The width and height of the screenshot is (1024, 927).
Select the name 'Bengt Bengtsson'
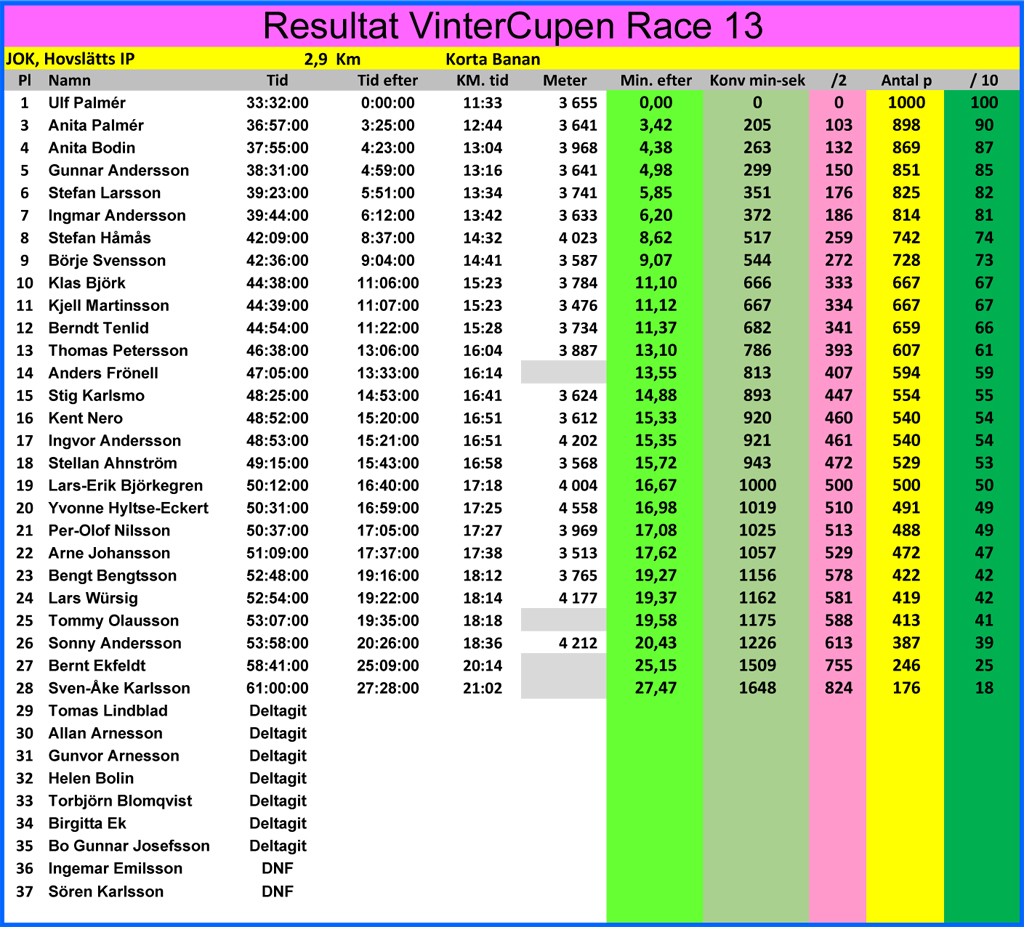(112, 576)
